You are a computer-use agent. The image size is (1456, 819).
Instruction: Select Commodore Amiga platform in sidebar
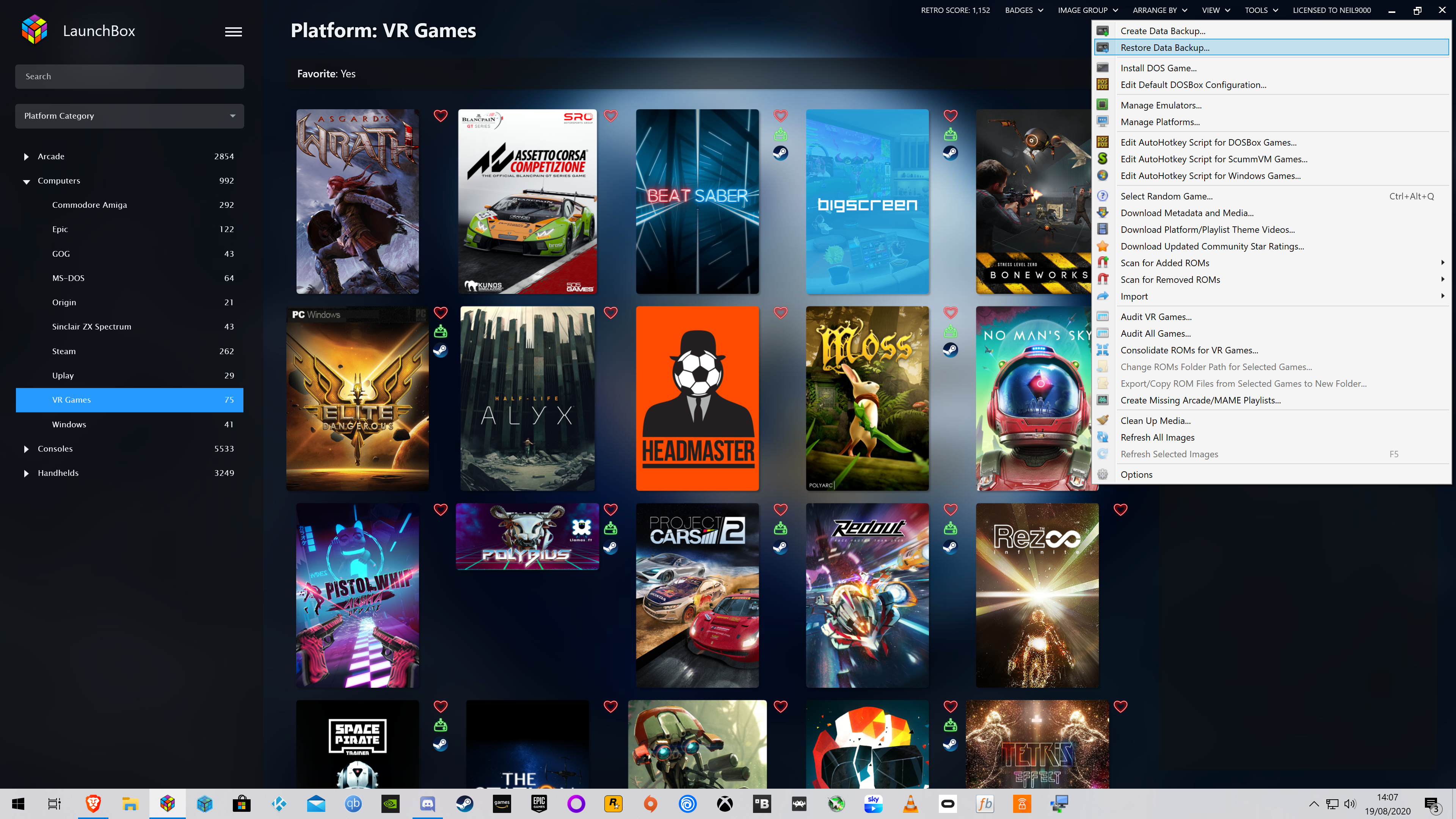coord(129,205)
